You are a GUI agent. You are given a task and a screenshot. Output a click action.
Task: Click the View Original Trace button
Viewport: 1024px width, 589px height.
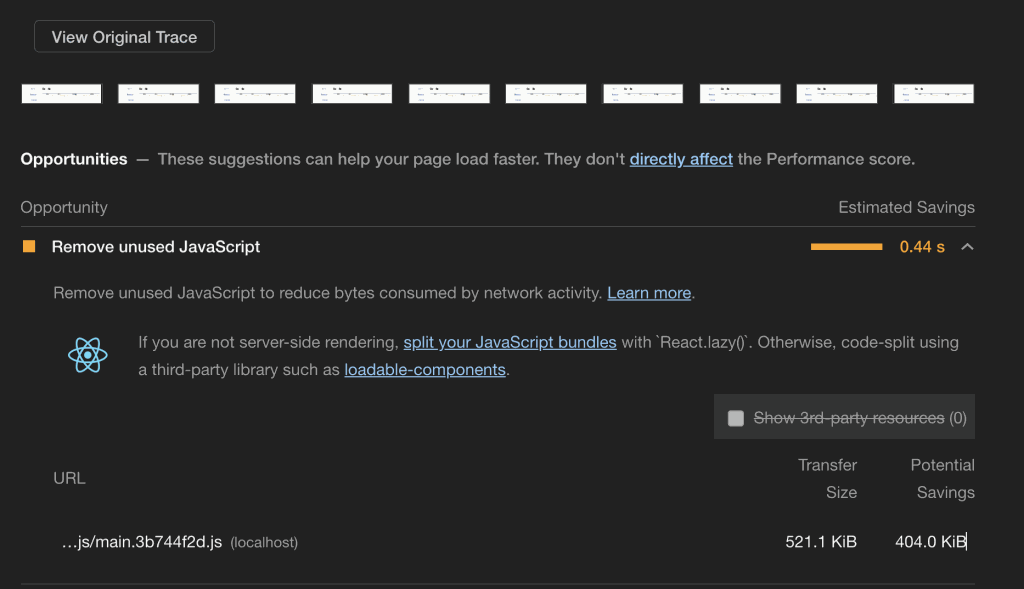[x=124, y=37]
